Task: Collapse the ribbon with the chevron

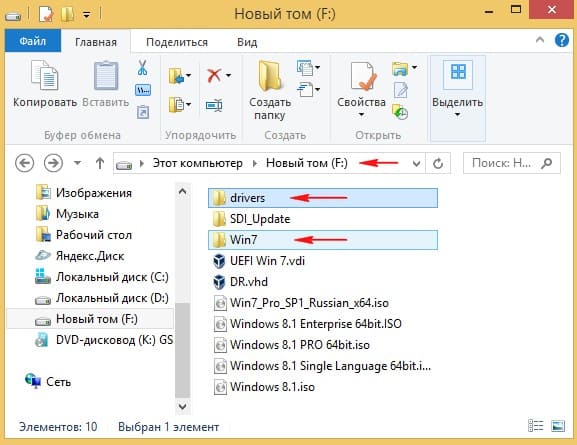Action: tap(540, 40)
